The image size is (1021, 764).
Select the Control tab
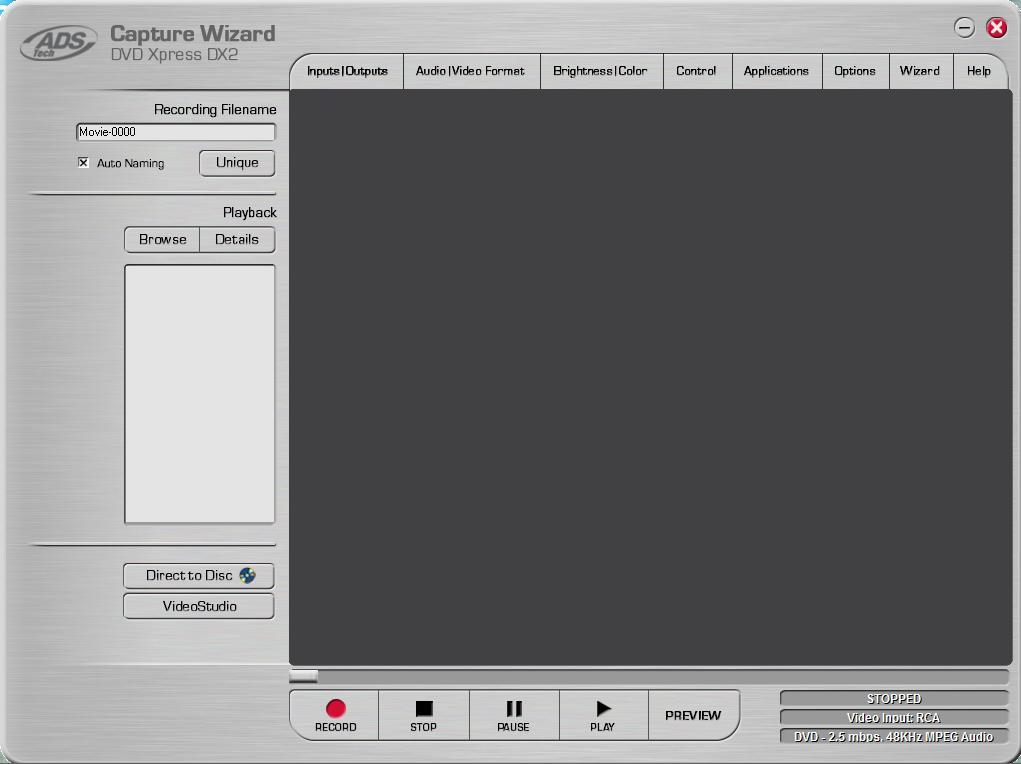(x=696, y=71)
